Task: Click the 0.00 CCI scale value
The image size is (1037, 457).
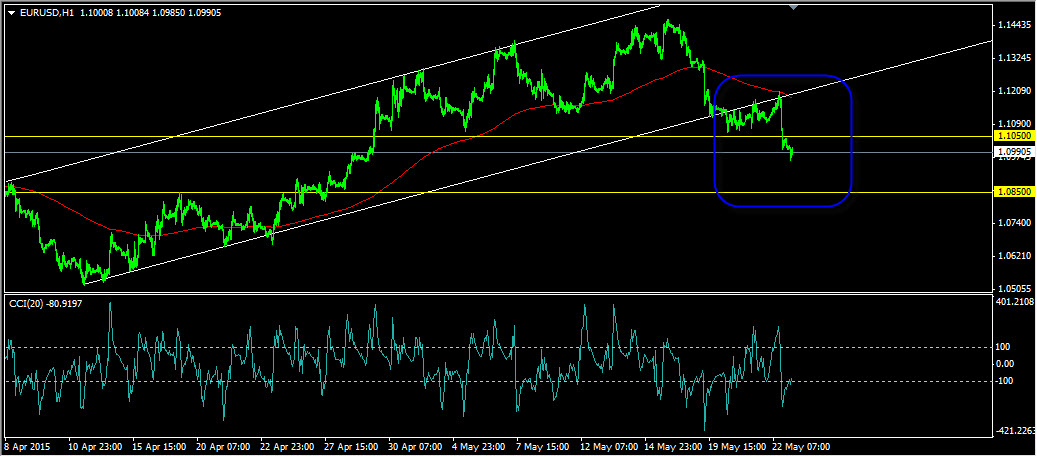Action: (x=1007, y=363)
